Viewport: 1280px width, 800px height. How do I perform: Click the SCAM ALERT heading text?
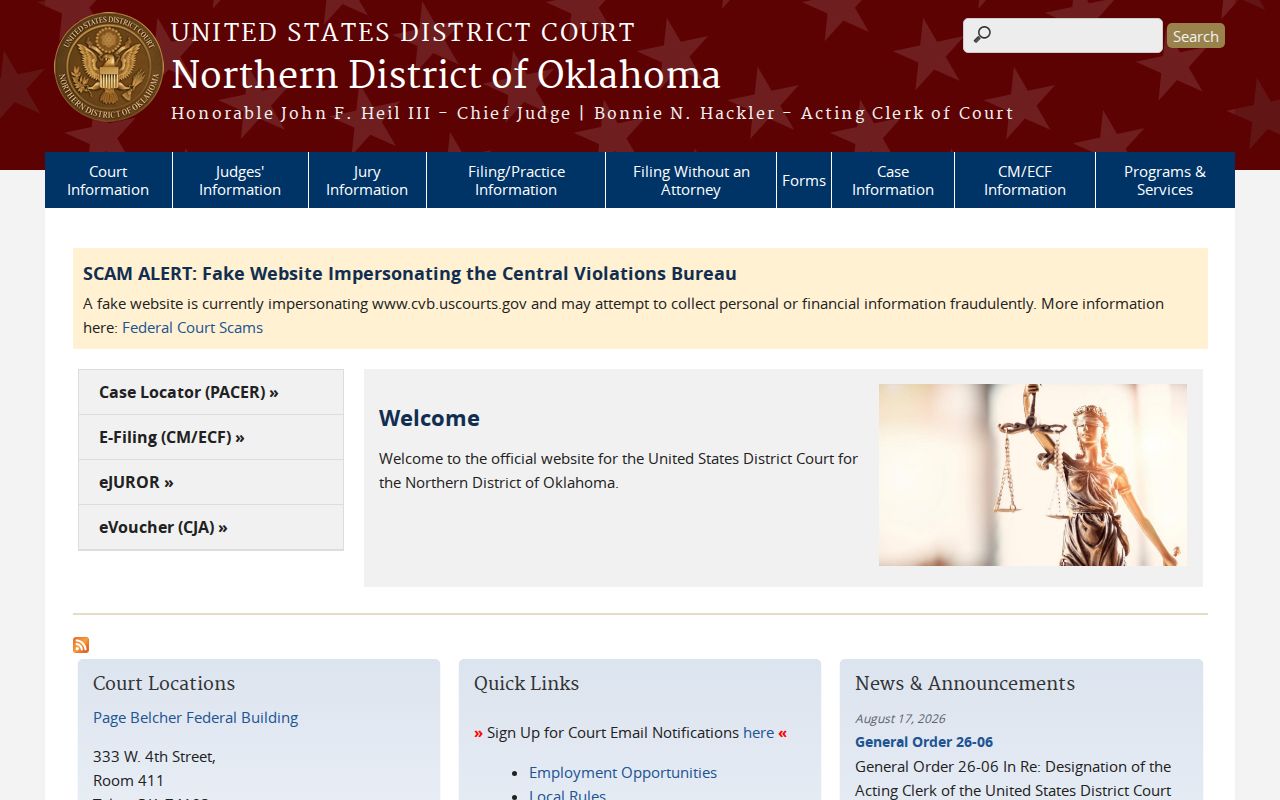410,274
